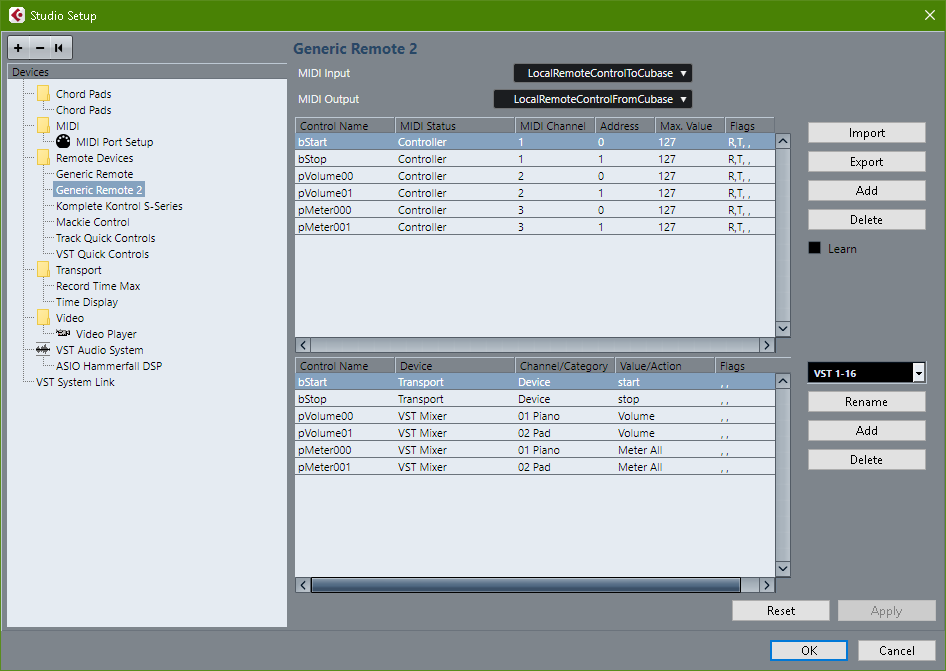Click the MIDI folder icon
This screenshot has width=946, height=671.
(43, 126)
